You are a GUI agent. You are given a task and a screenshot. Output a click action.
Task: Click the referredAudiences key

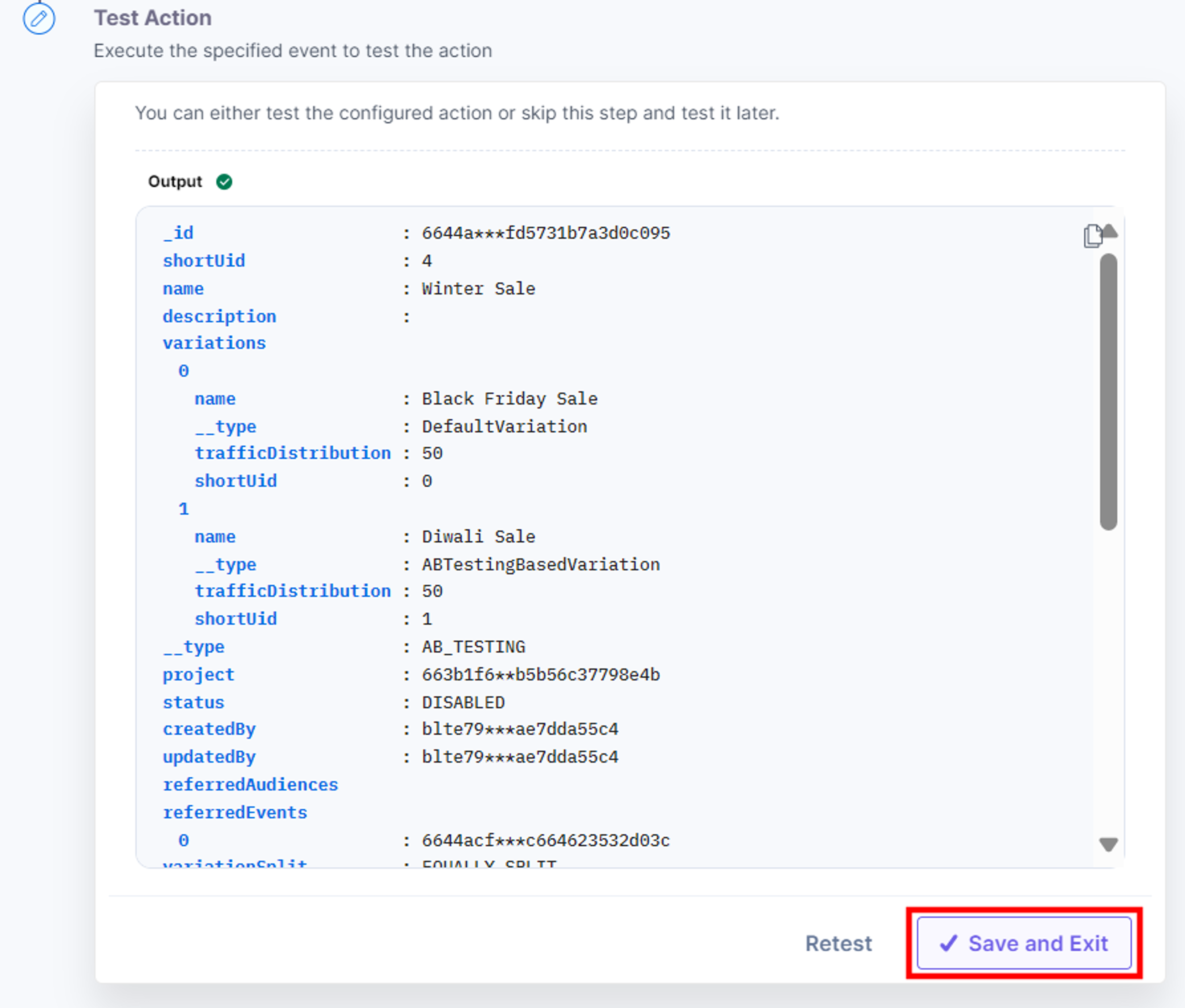tap(250, 785)
